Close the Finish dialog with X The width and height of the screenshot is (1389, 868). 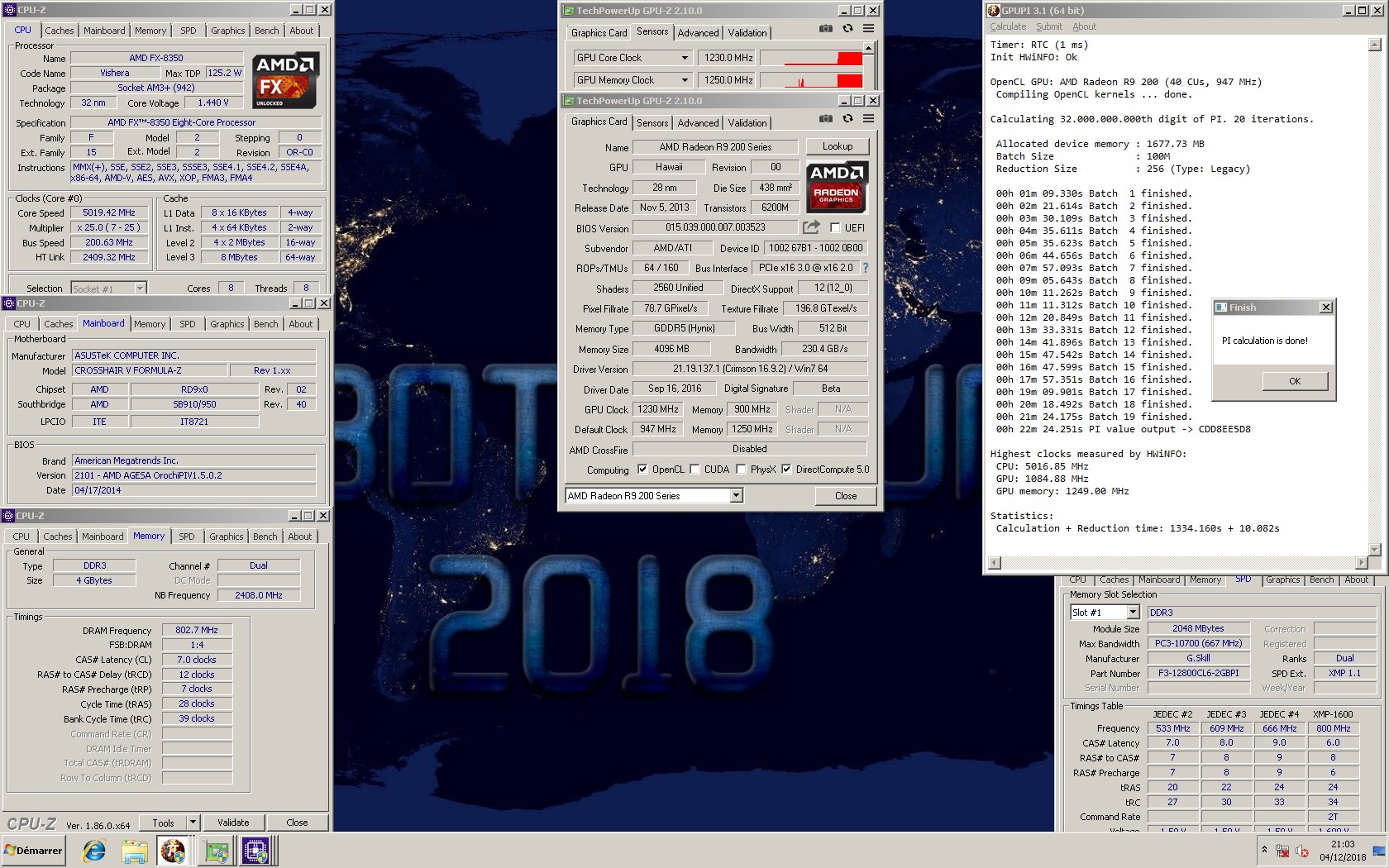[x=1326, y=308]
